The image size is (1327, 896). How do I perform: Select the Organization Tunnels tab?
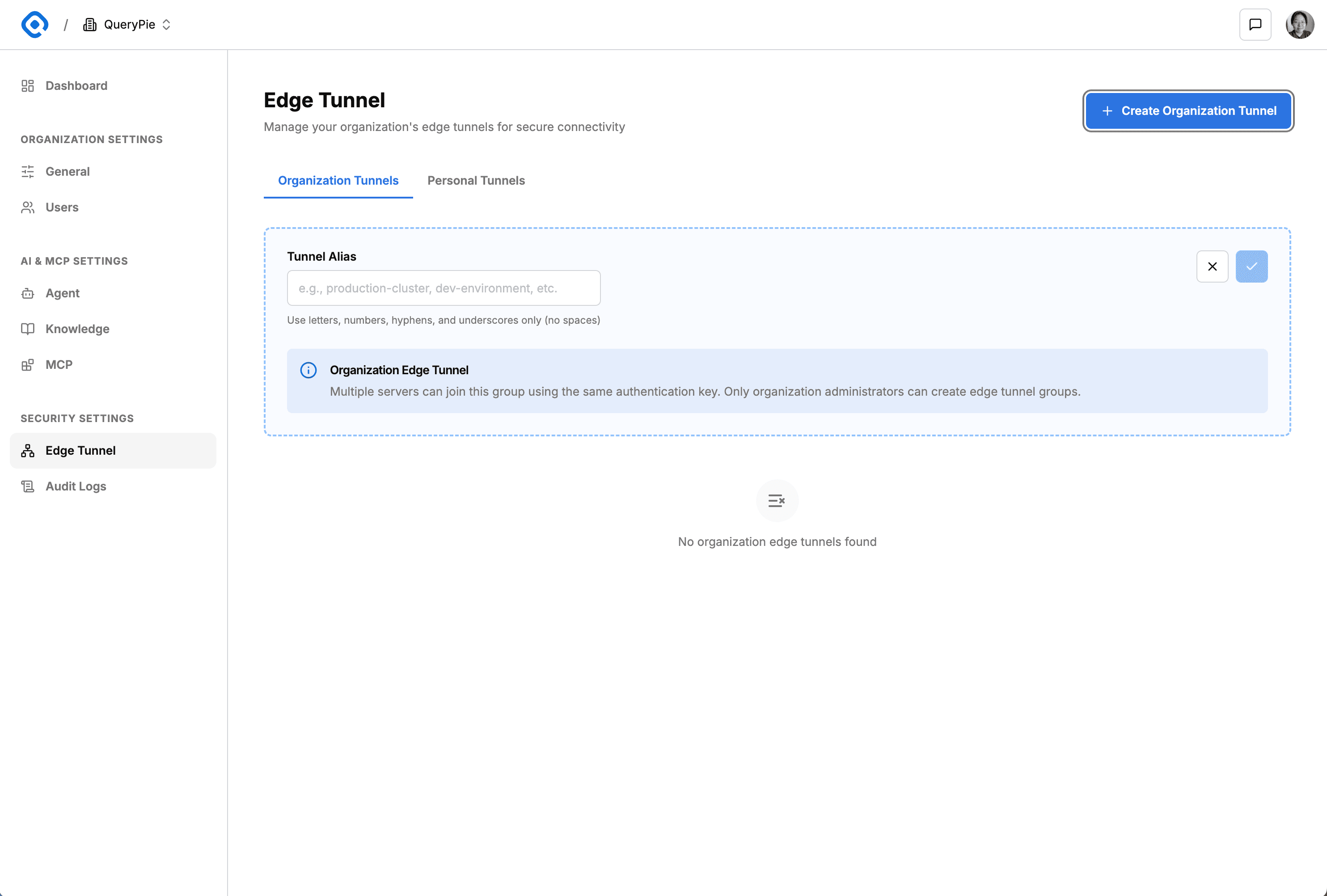[x=338, y=181]
